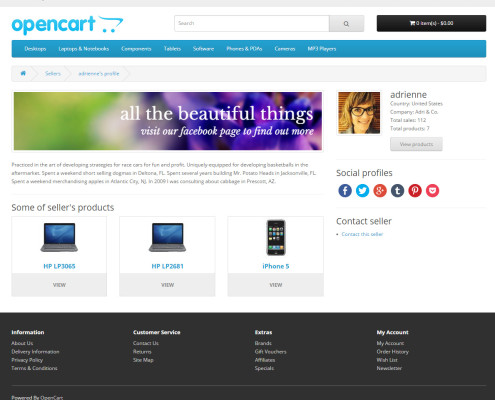Open About Us footer link
This screenshot has height=400, width=495.
click(x=22, y=343)
